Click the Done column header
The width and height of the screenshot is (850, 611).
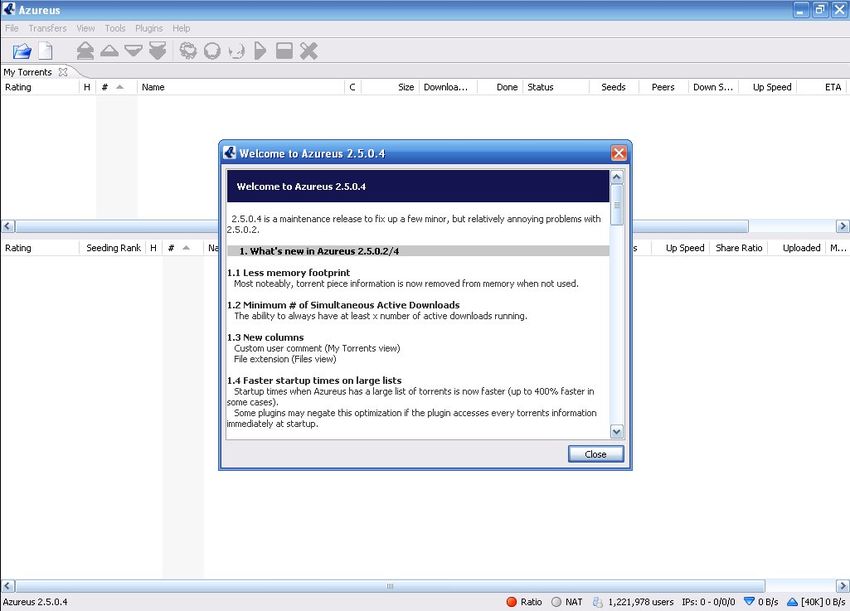click(x=500, y=87)
